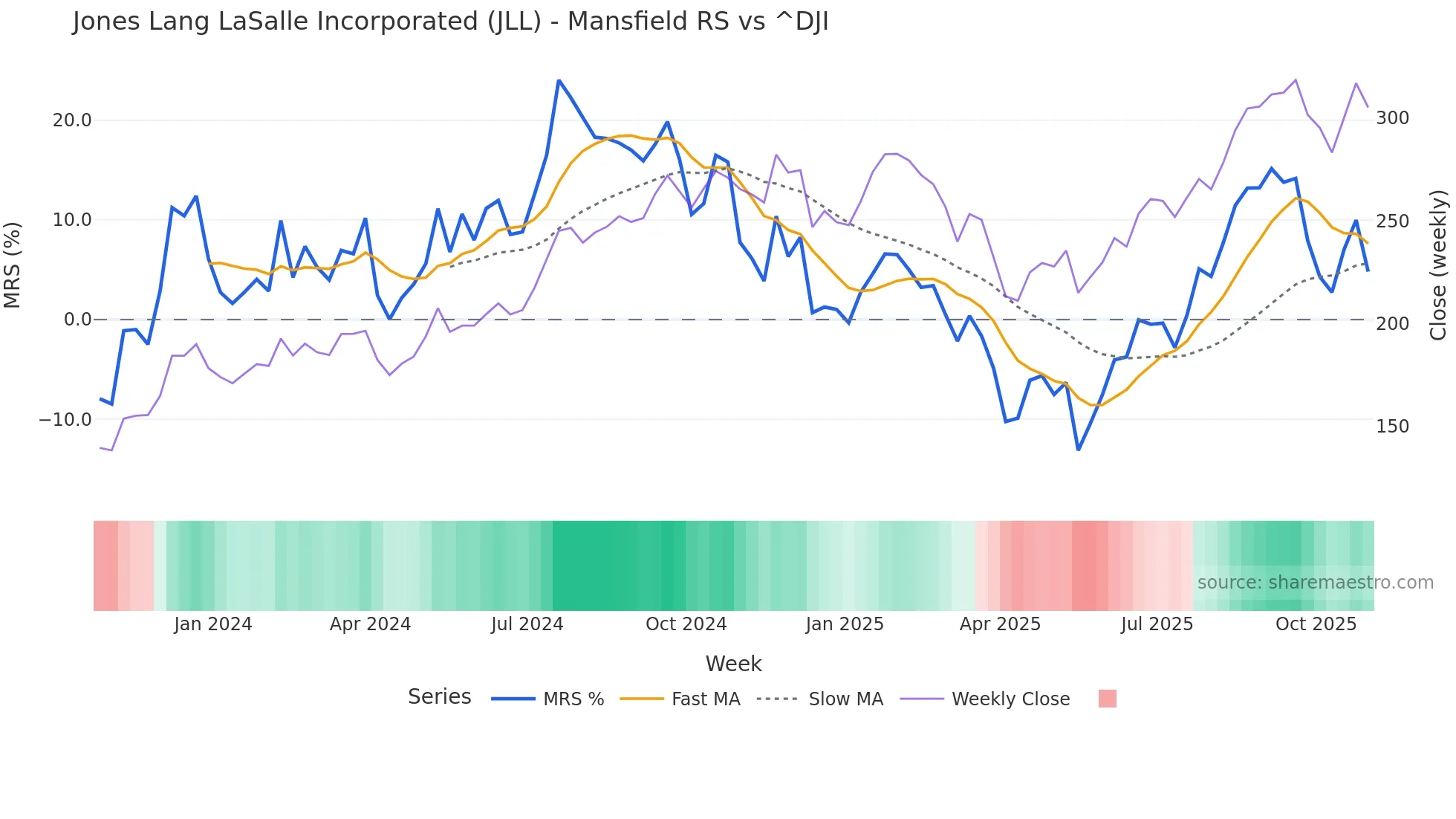
Task: Click the 'Apr 2024' x-axis label
Action: (370, 624)
